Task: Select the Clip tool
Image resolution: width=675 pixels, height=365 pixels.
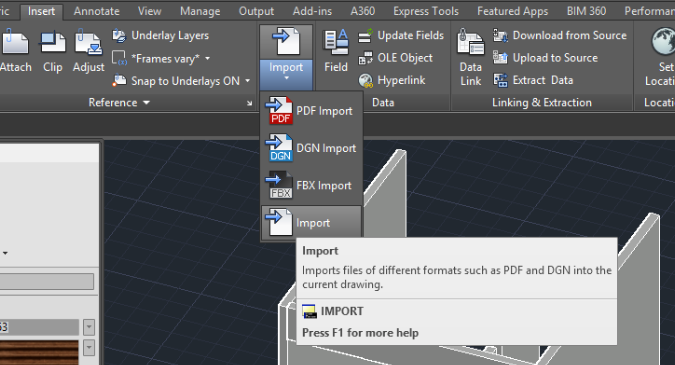Action: tap(53, 49)
